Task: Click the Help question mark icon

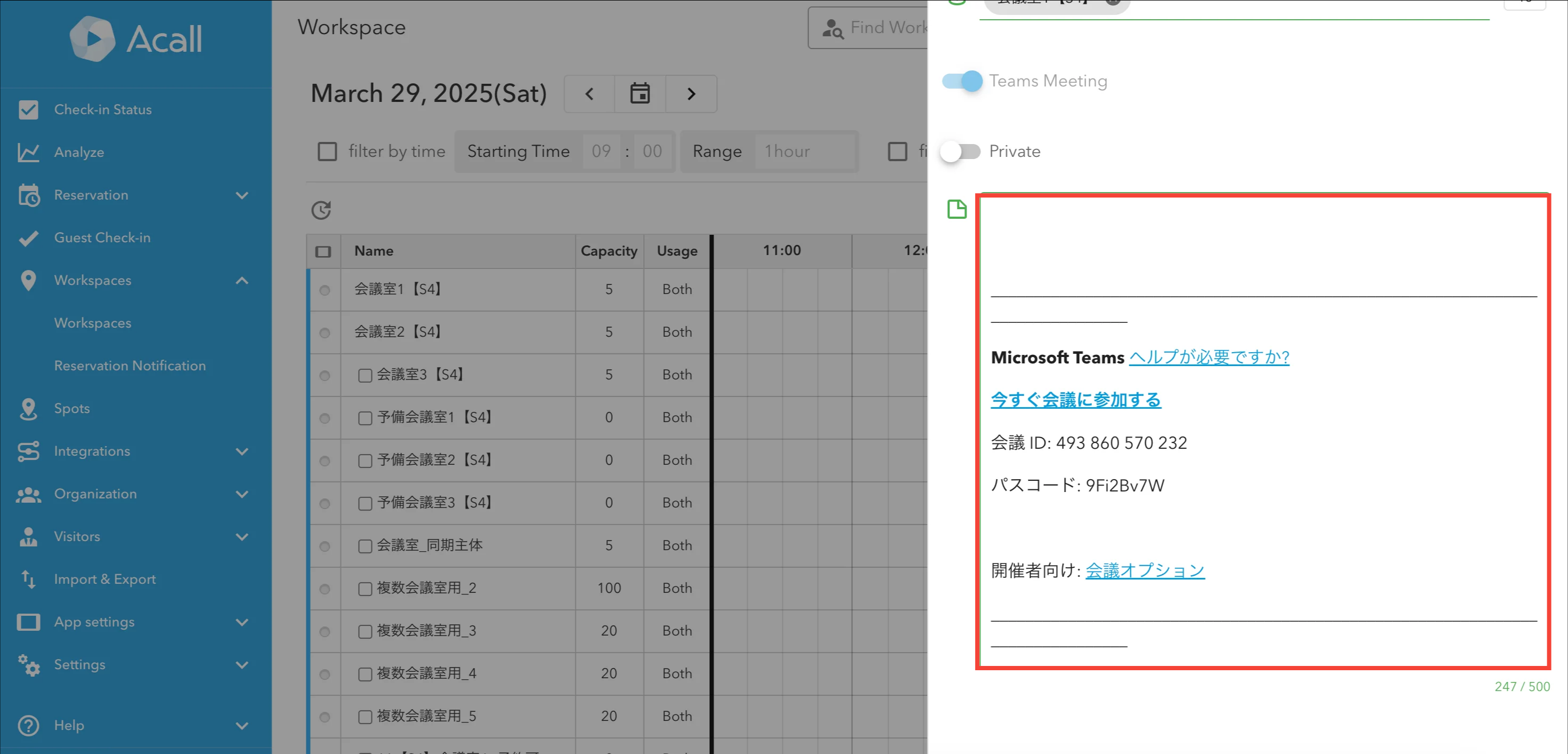Action: [x=28, y=725]
